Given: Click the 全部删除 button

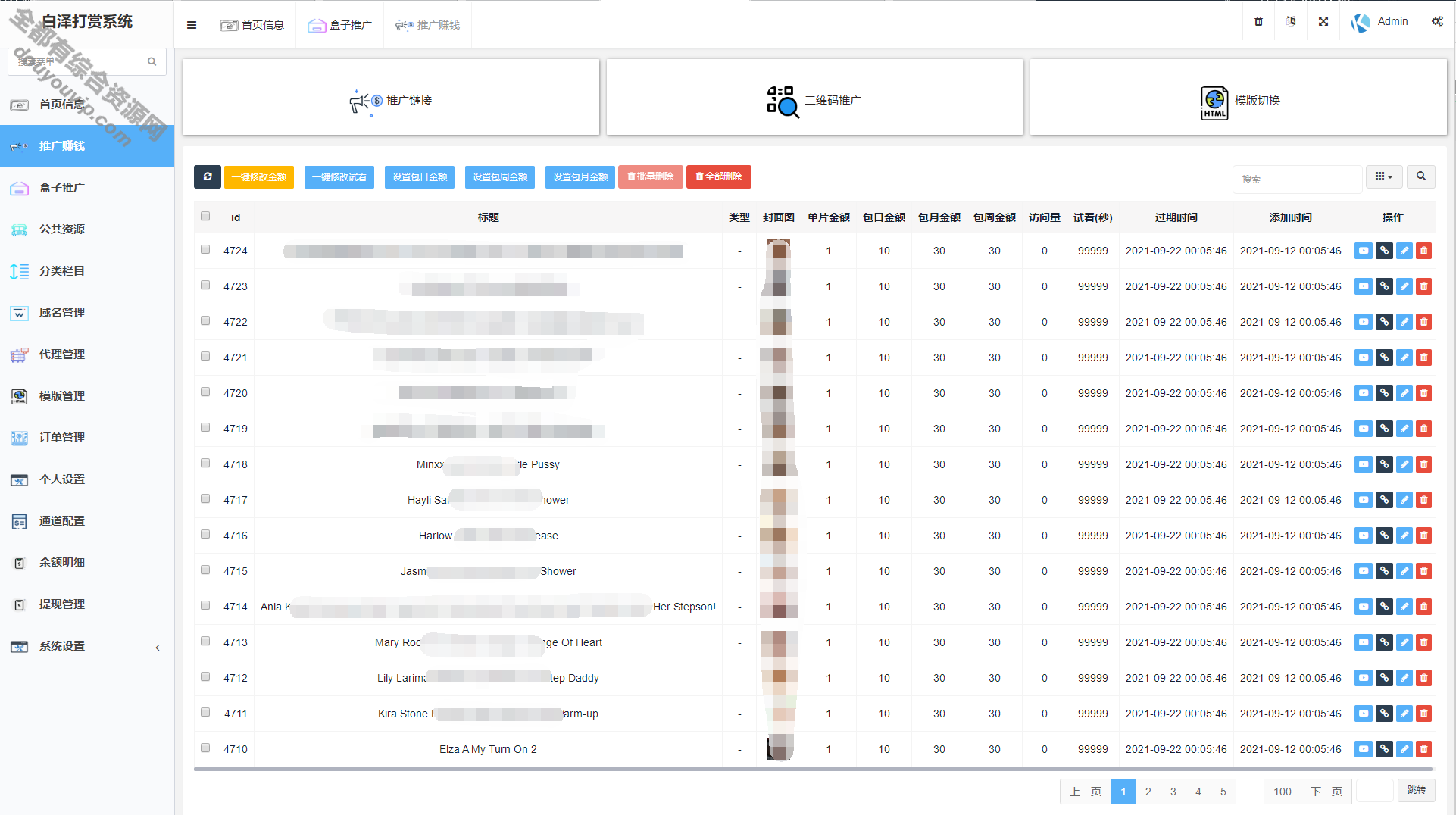Looking at the screenshot, I should point(719,176).
